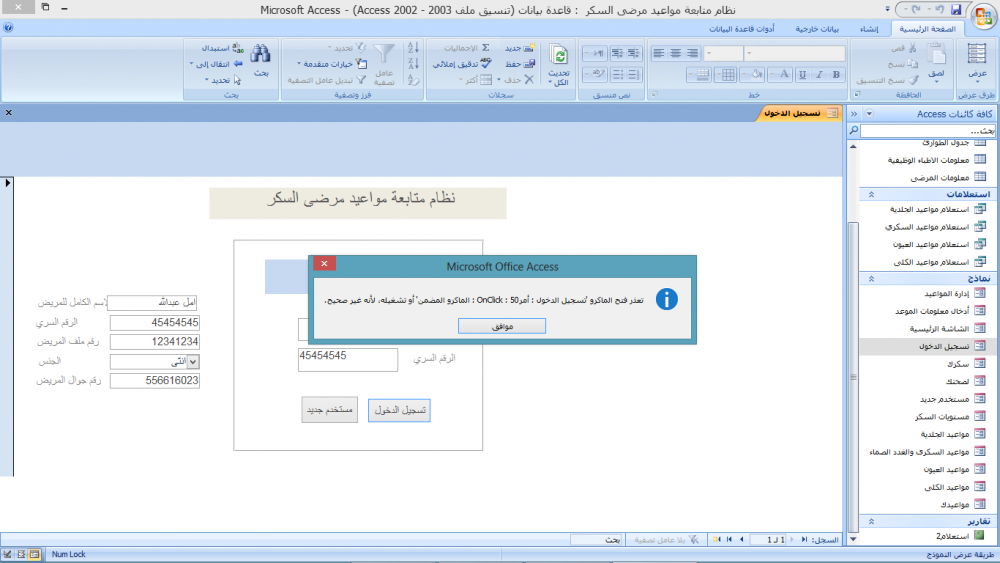The image size is (1000, 563).
Task: Open the Create (إنشاء) ribbon tab
Action: [869, 29]
